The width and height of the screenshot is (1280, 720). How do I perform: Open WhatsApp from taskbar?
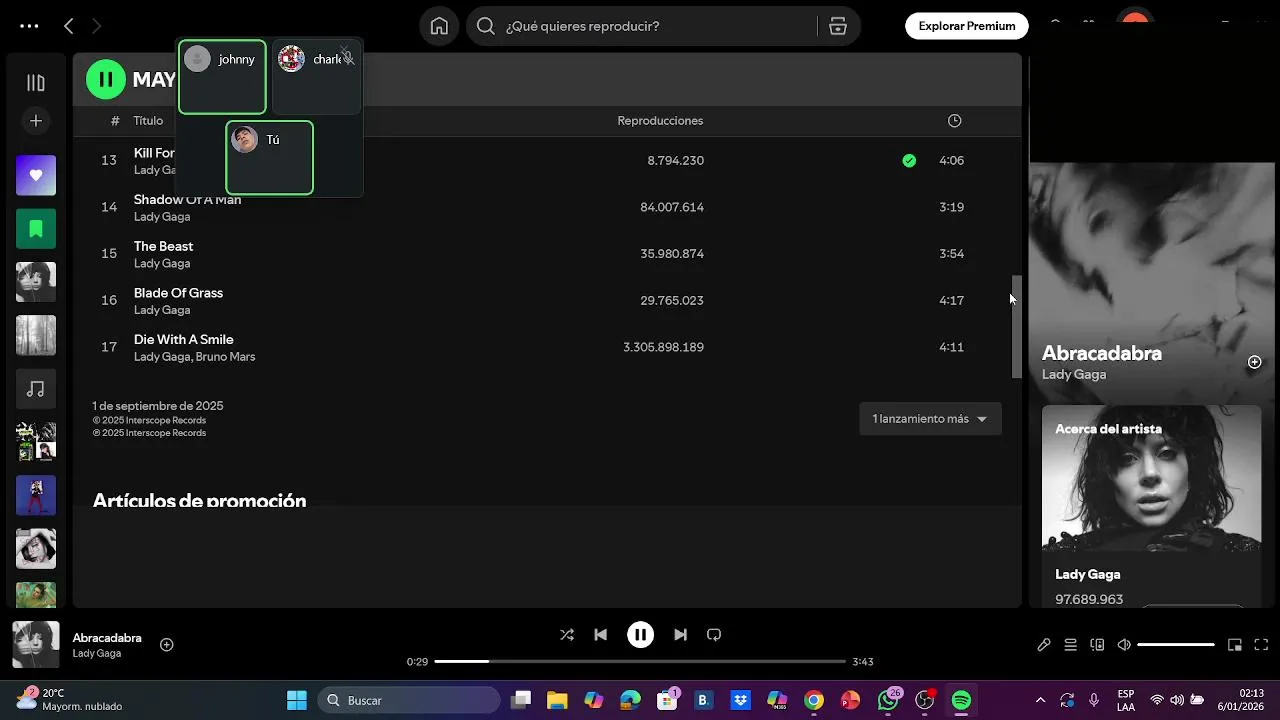[x=888, y=700]
